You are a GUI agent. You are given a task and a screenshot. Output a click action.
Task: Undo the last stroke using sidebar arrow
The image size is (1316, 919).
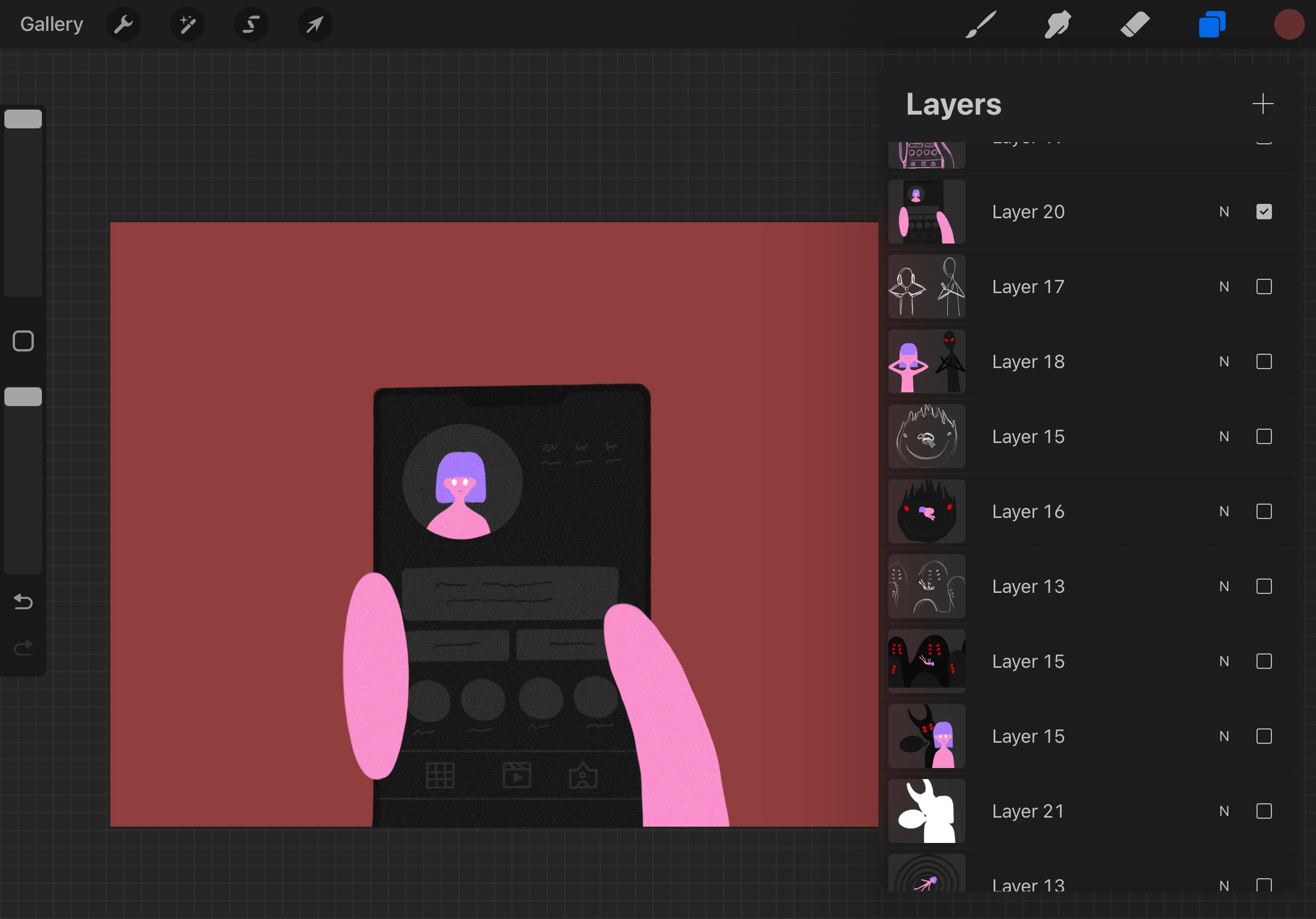tap(23, 602)
